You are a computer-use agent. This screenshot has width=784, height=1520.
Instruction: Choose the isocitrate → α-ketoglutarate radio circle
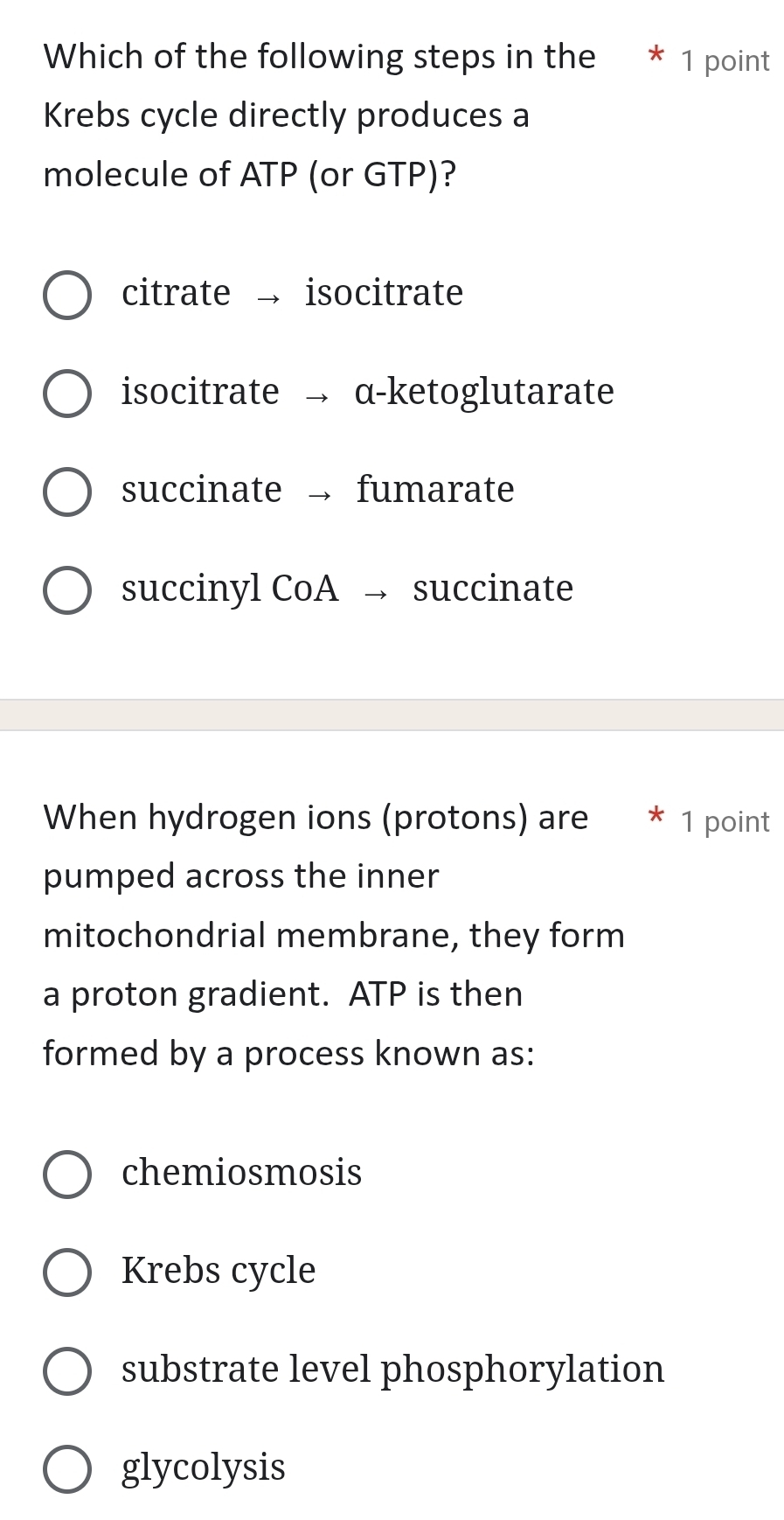coord(66,393)
